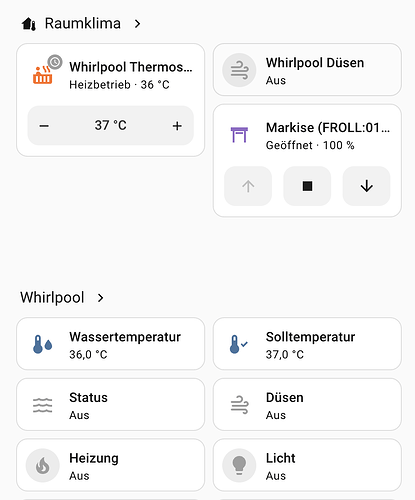Open the Wassertemperatur sensor card
The height and width of the screenshot is (500, 415).
110,344
